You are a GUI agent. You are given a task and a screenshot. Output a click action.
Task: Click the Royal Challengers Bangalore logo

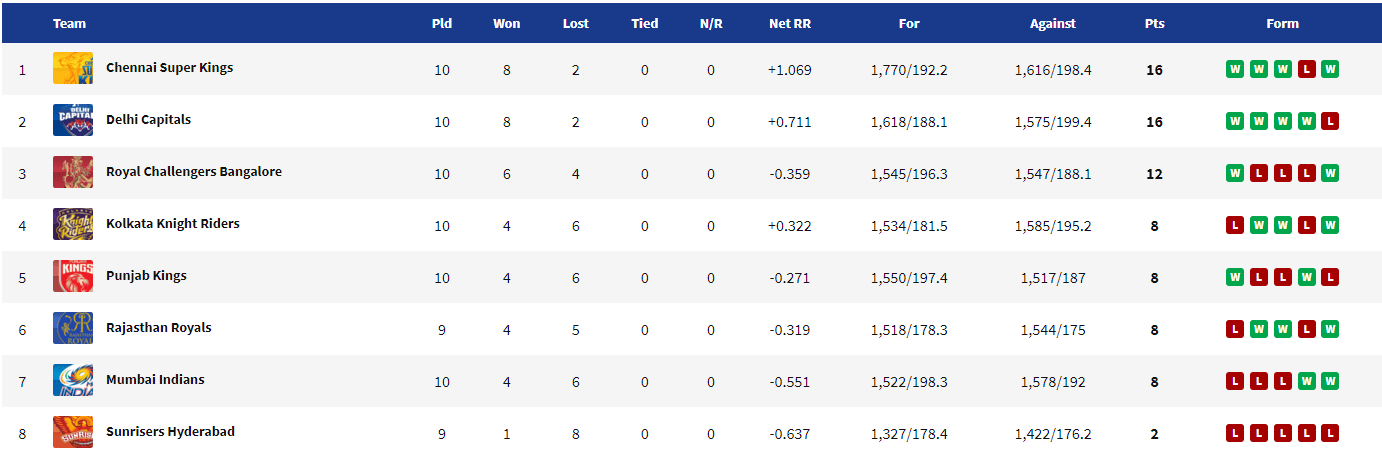pos(73,172)
